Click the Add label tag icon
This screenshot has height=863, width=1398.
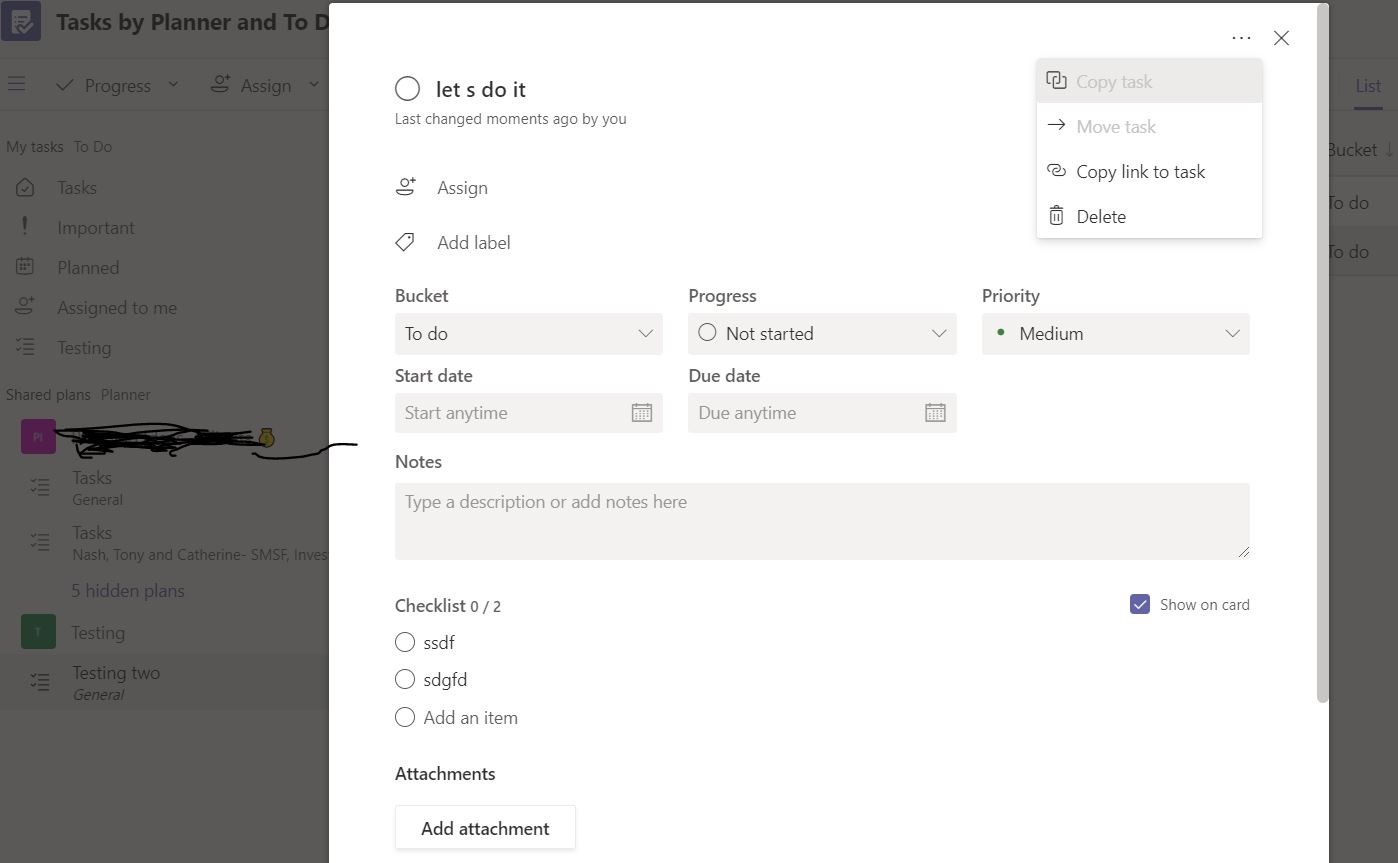(x=405, y=242)
